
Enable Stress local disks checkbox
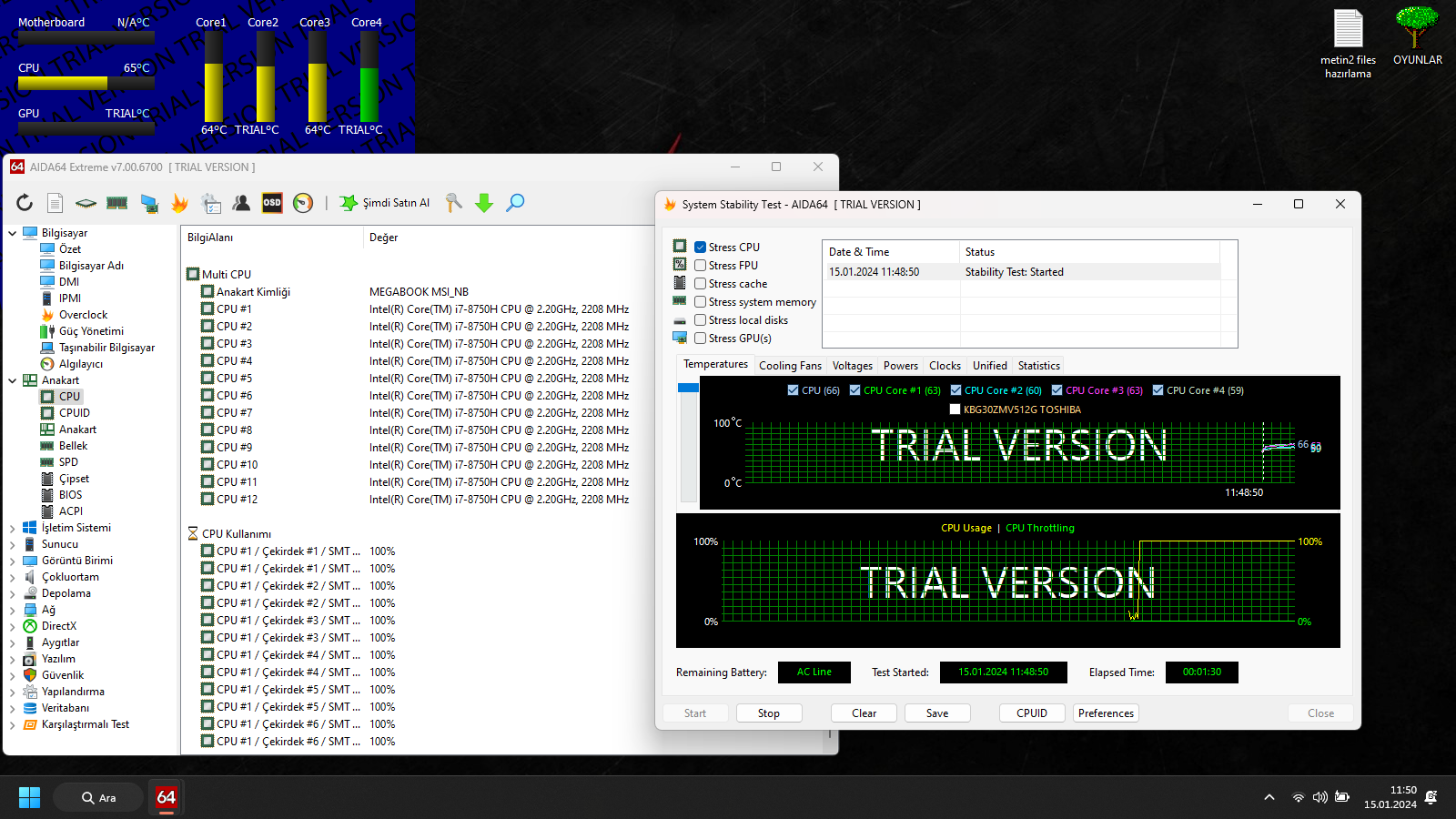point(701,319)
